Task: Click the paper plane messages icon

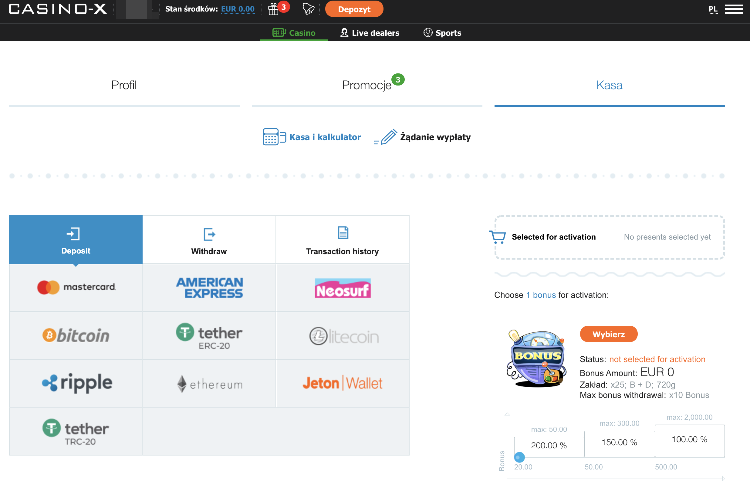Action: (x=309, y=9)
